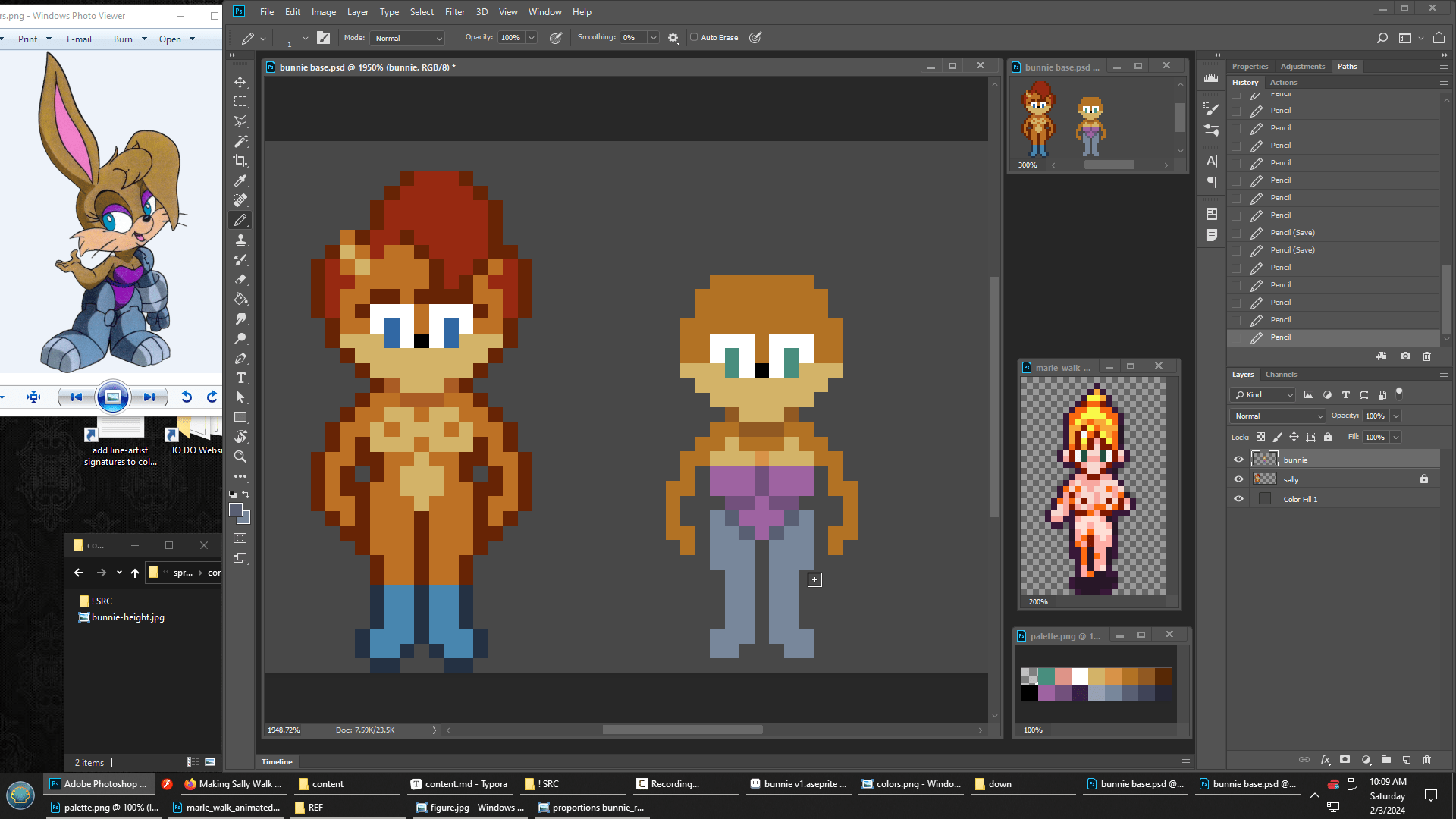This screenshot has width=1456, height=819.
Task: Select the Horizontal Type tool
Action: pos(240,378)
